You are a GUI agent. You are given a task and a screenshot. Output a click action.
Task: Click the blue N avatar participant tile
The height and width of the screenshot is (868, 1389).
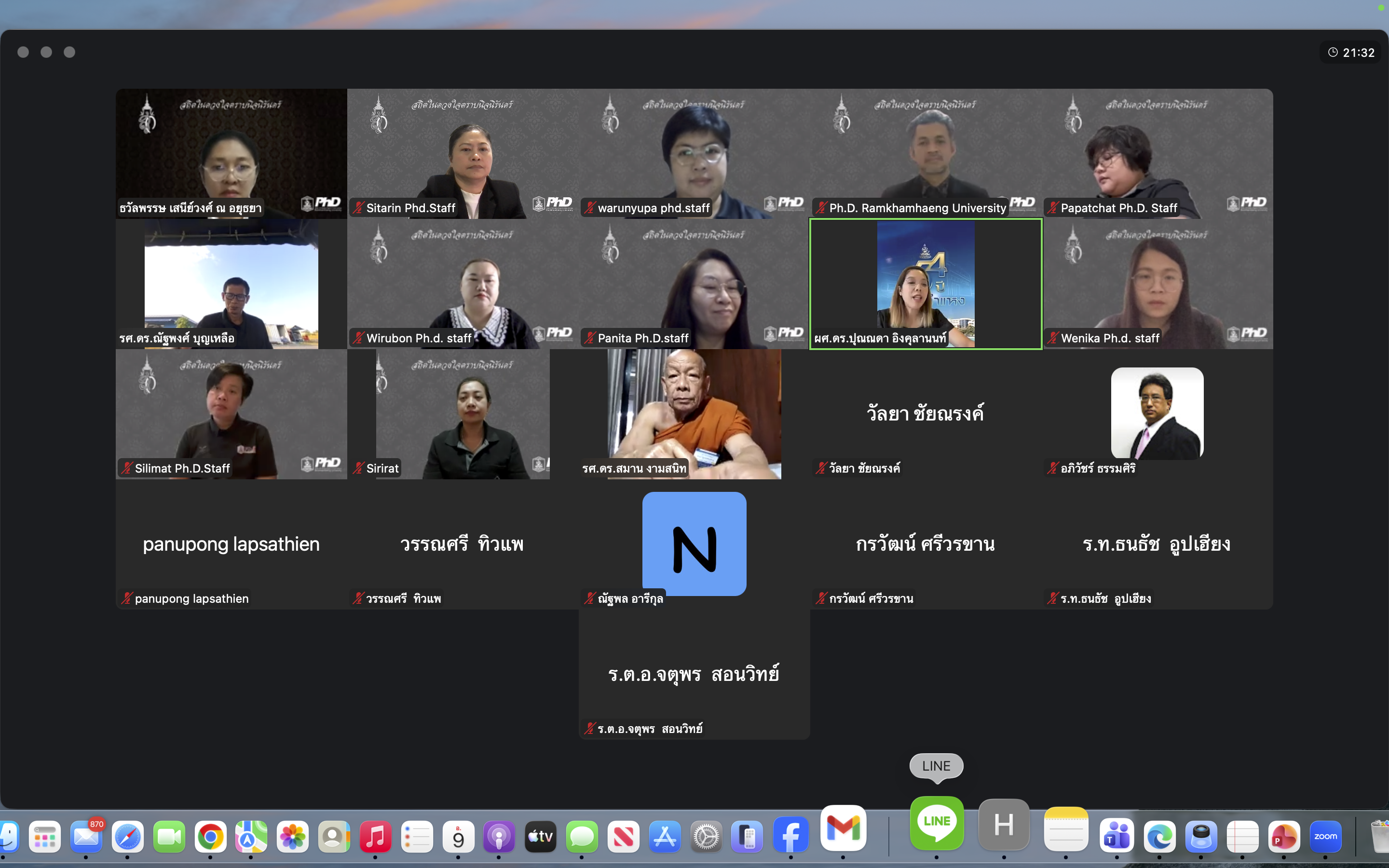pos(694,543)
